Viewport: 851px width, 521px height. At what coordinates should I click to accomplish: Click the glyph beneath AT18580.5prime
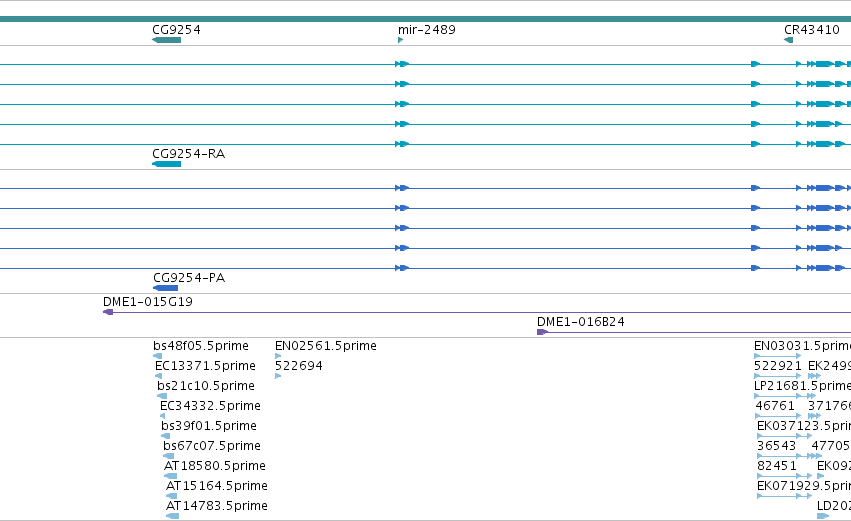[170, 476]
